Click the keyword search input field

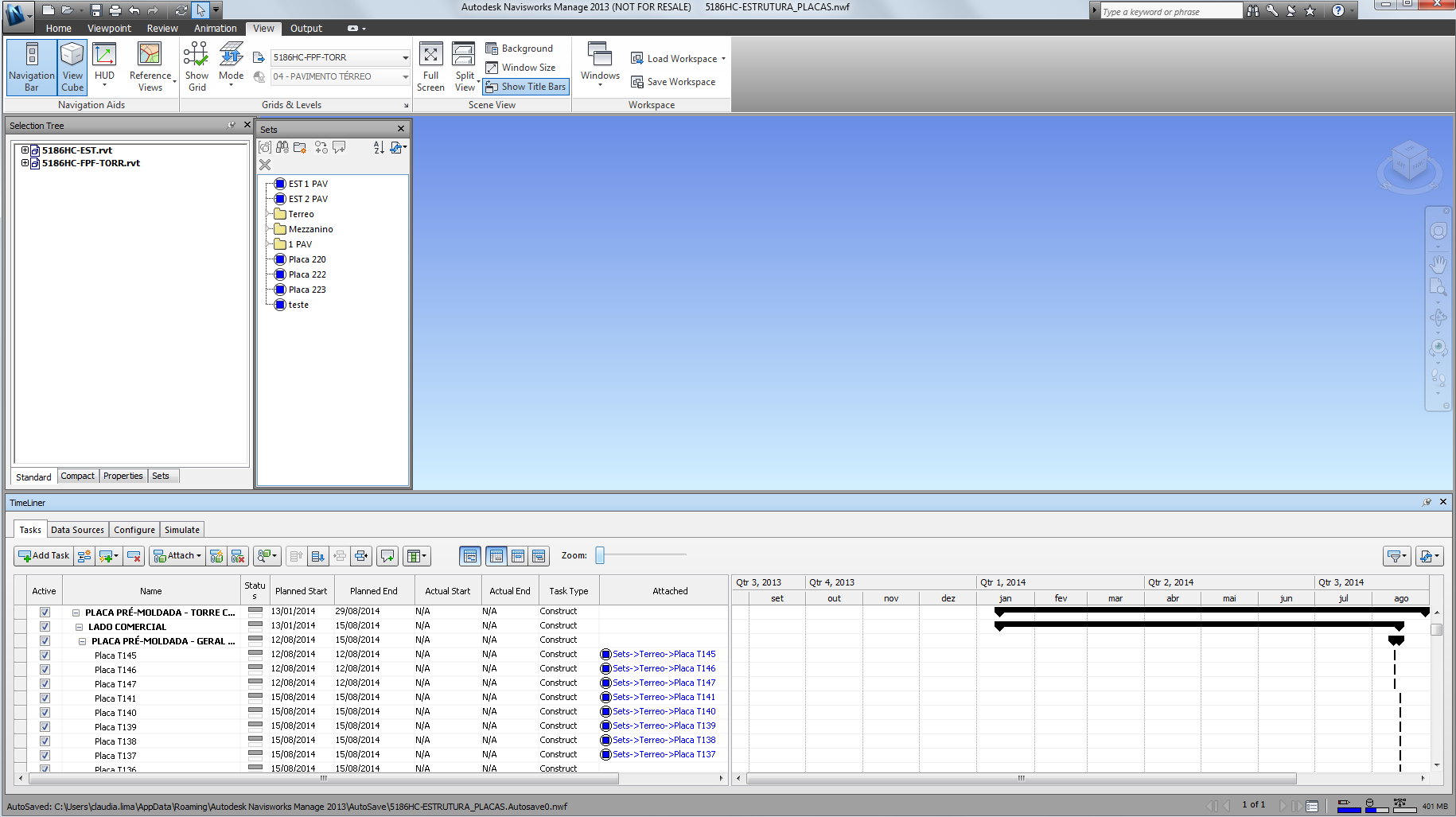(x=1171, y=11)
